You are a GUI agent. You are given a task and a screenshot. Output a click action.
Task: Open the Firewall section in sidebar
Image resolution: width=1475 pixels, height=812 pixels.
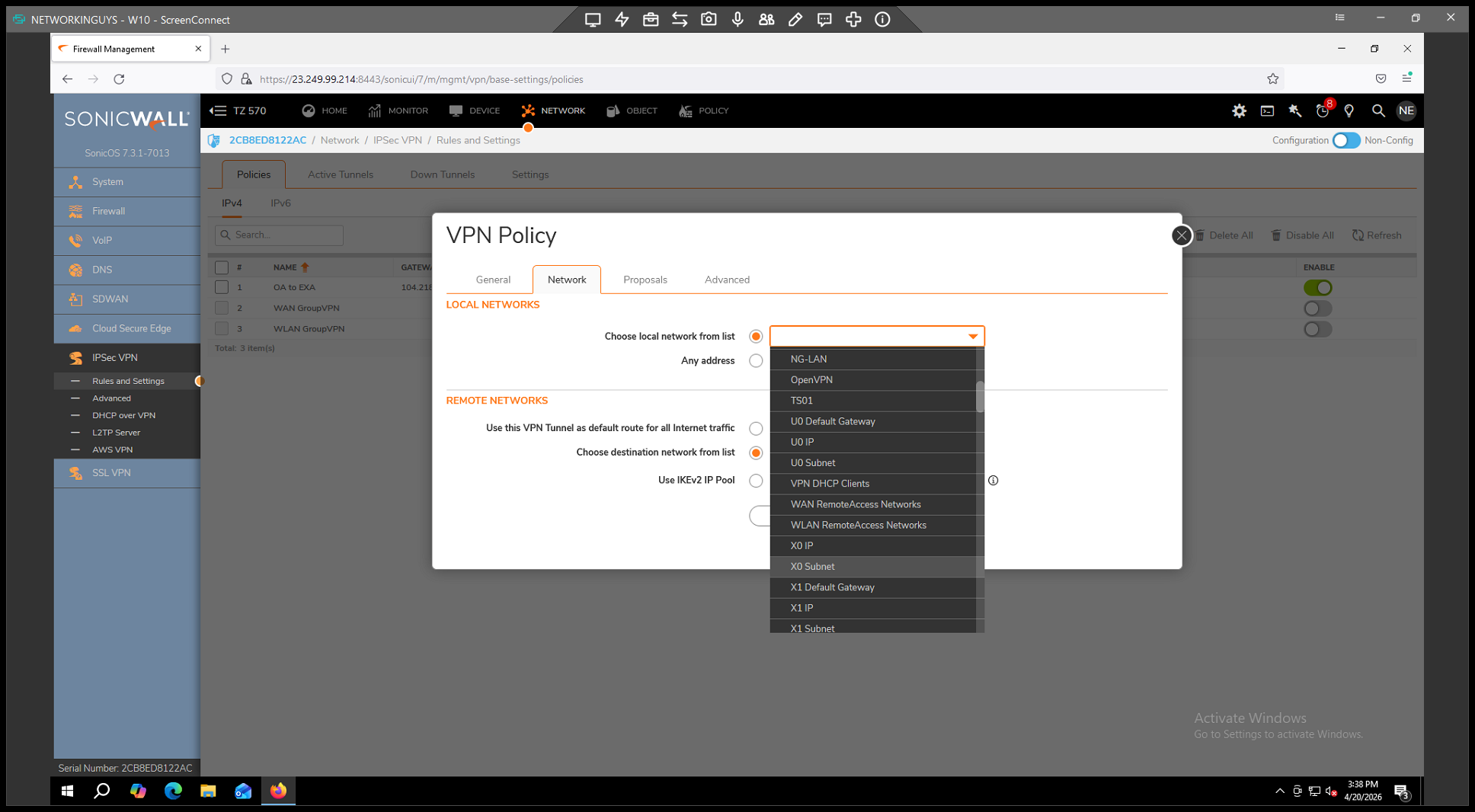click(x=108, y=211)
